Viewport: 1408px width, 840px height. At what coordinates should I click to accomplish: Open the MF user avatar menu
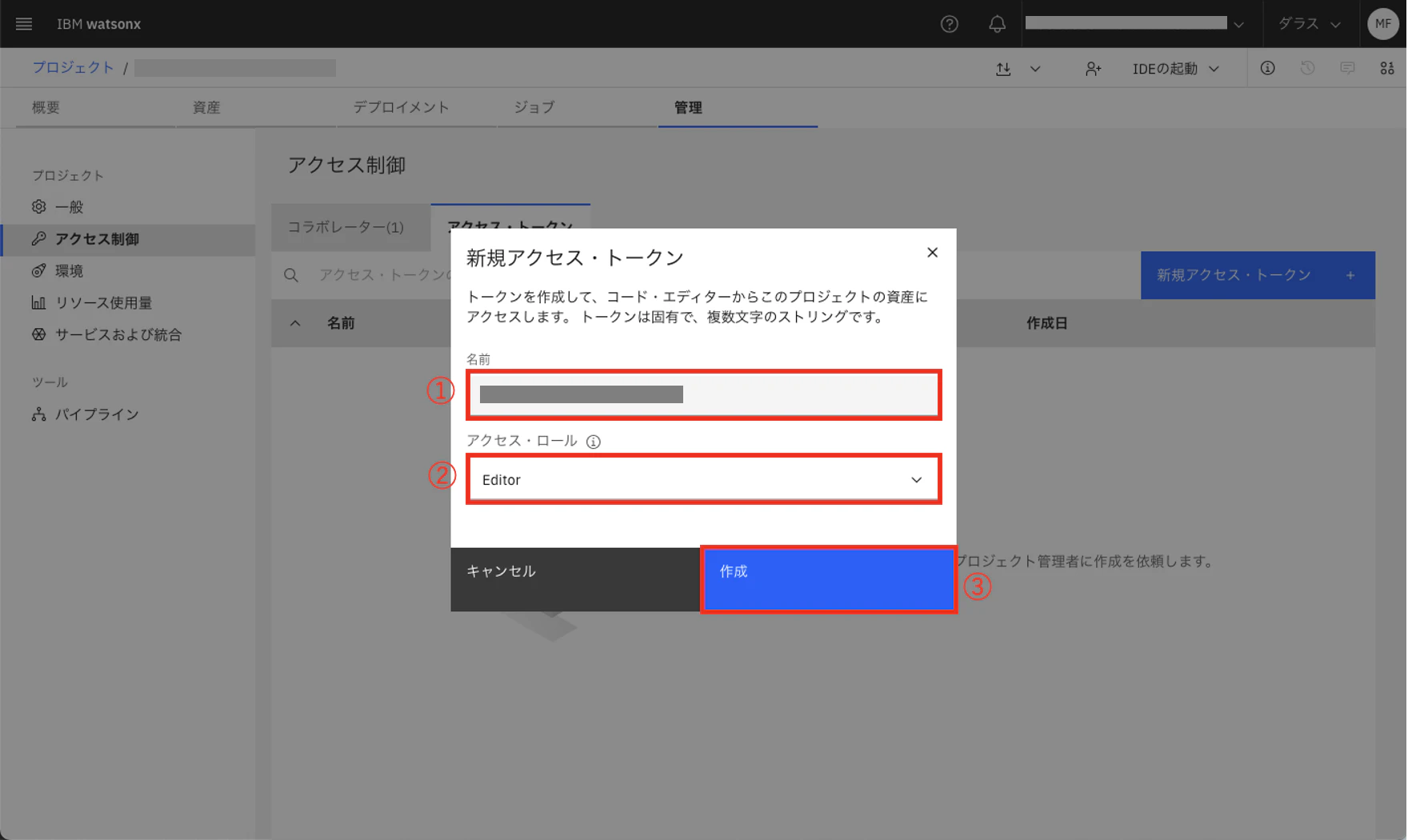[x=1382, y=24]
